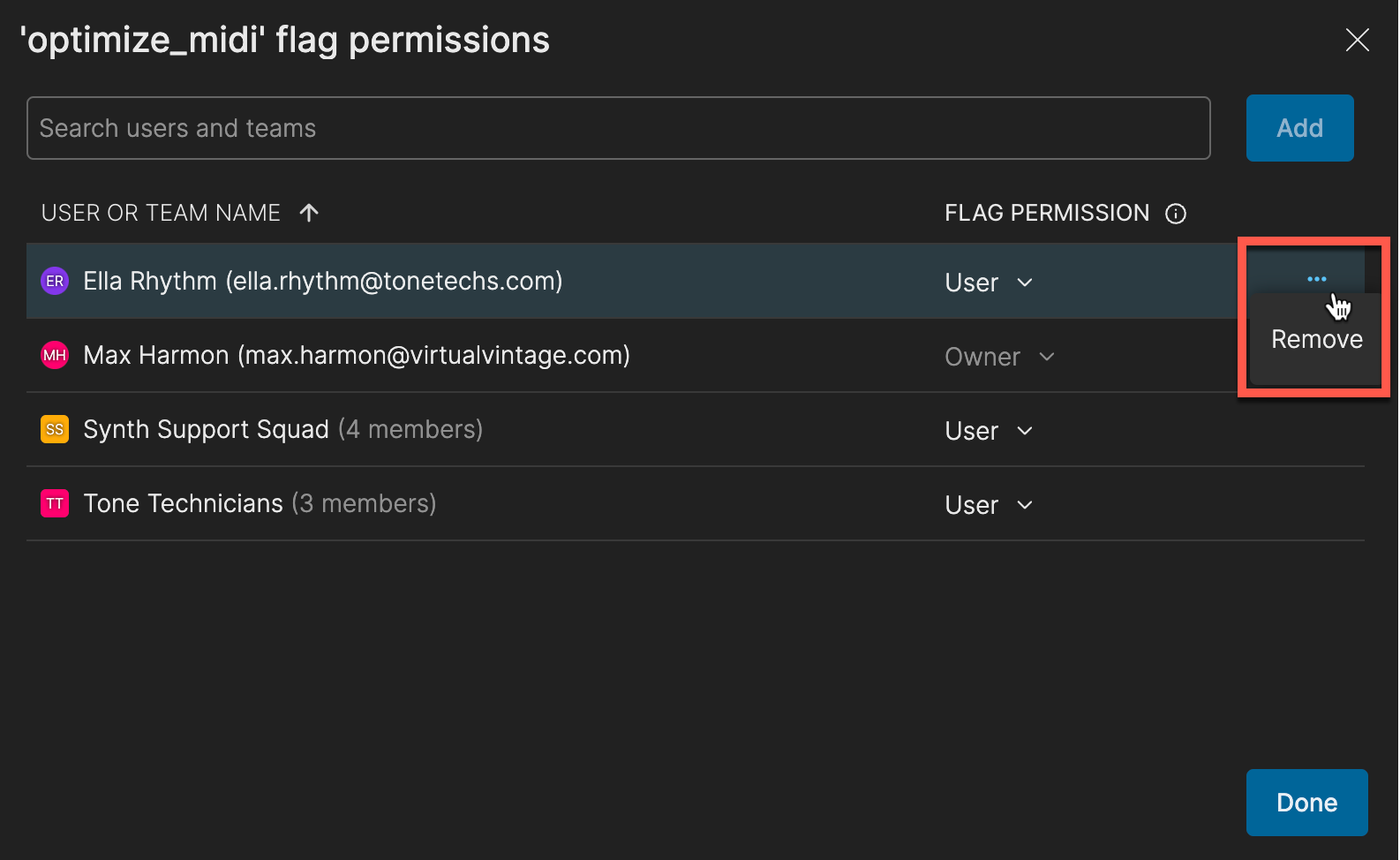1400x860 pixels.
Task: Click the Search users and teams field
Action: (x=618, y=128)
